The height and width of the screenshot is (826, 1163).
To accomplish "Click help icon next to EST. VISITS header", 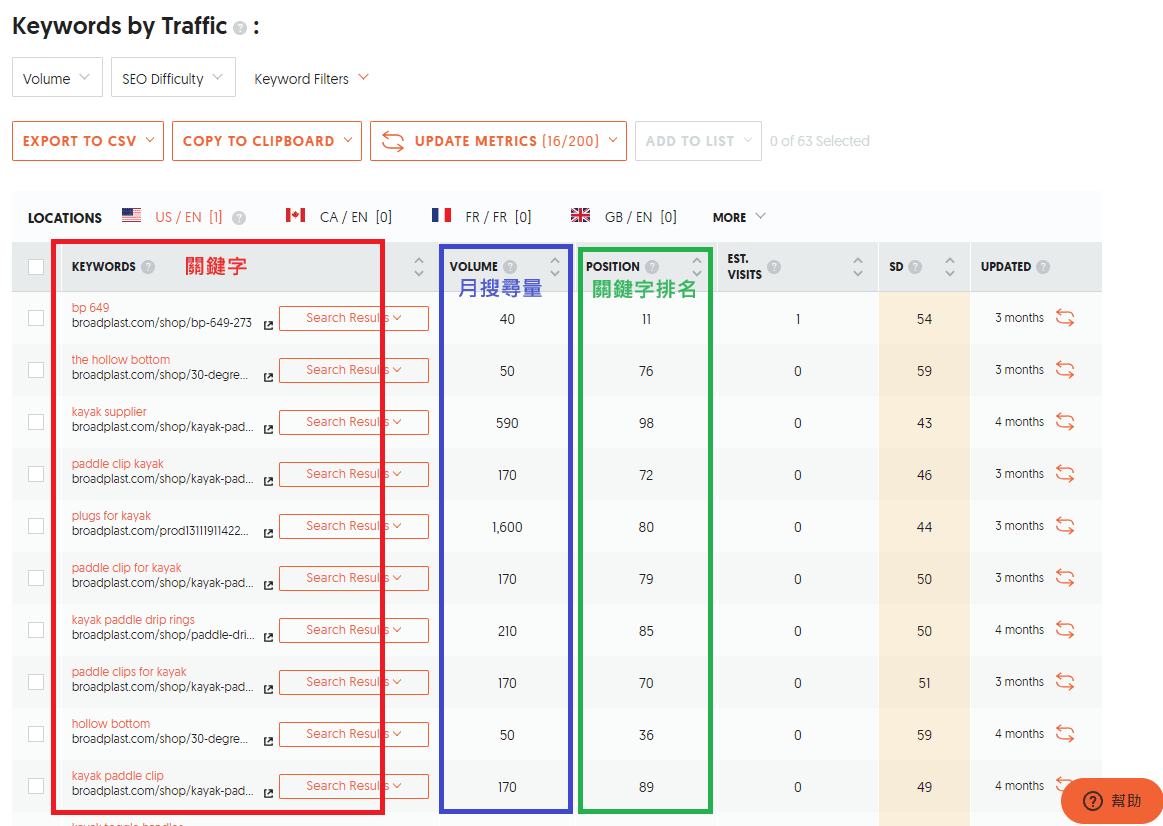I will coord(774,267).
